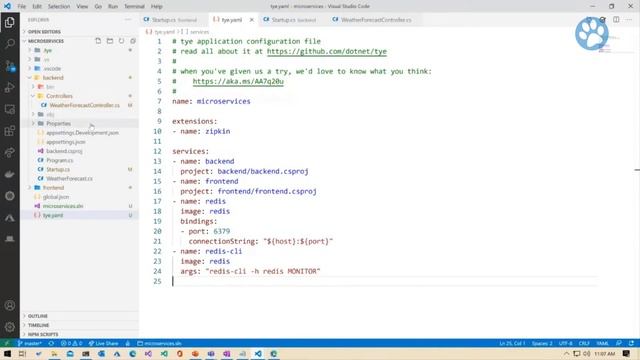Open Task View on taskbar
Image resolution: width=640 pixels, height=360 pixels.
(23, 353)
